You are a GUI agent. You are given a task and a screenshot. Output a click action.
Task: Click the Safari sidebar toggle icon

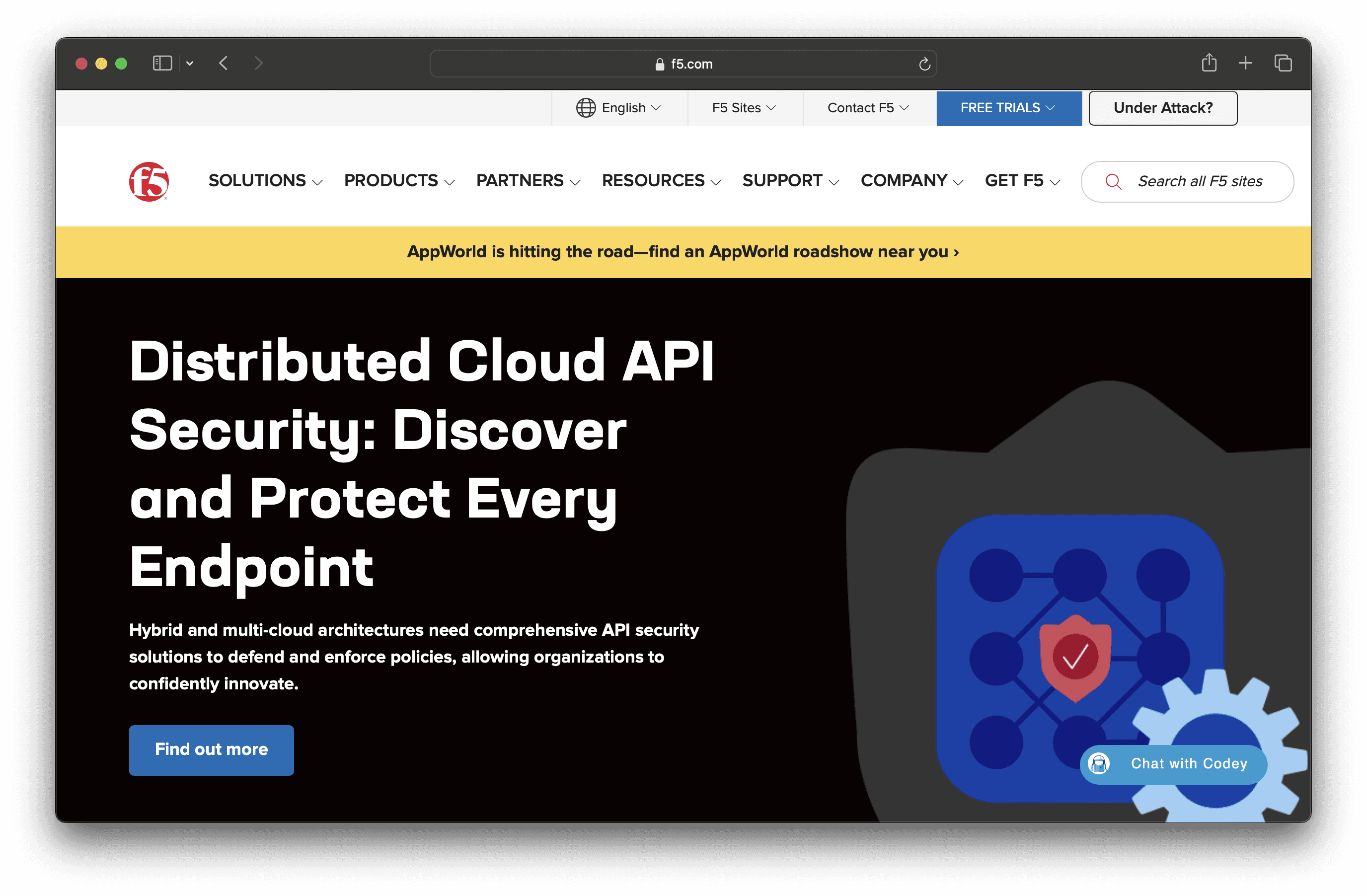pos(162,63)
